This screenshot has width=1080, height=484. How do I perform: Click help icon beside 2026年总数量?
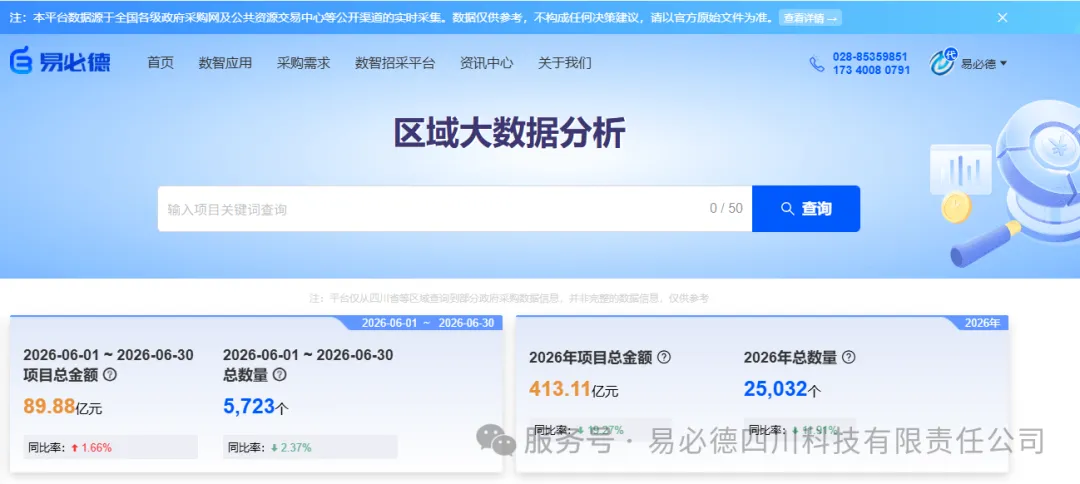pos(849,357)
